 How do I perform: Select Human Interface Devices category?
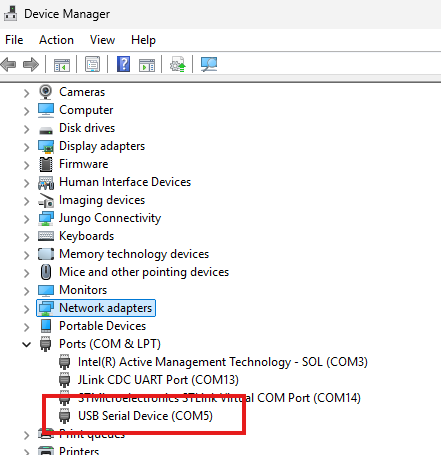[125, 182]
